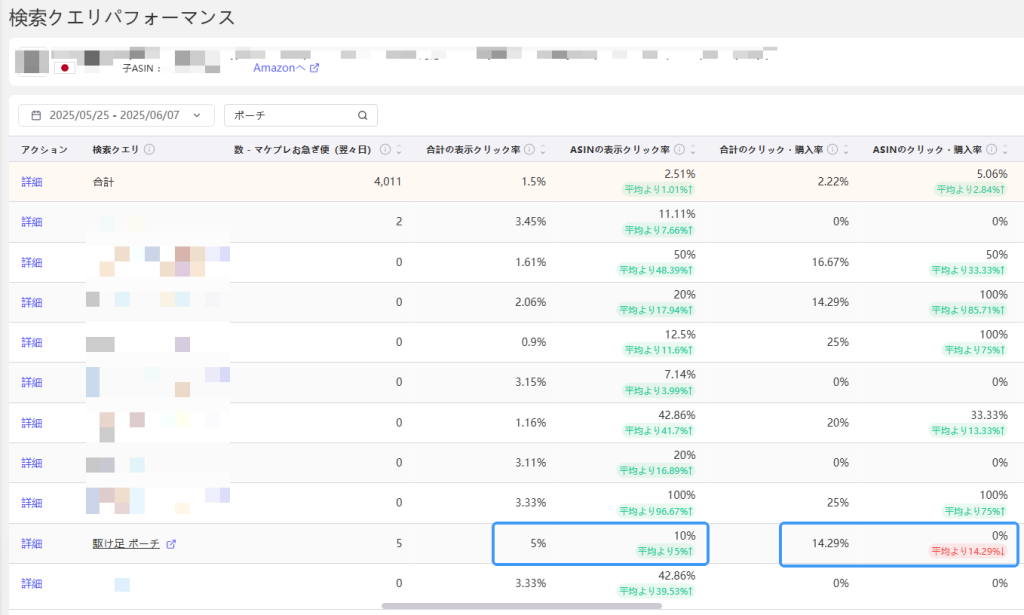Show info for ASINのクリック・購入率 column
The width and height of the screenshot is (1024, 615).
click(x=991, y=150)
